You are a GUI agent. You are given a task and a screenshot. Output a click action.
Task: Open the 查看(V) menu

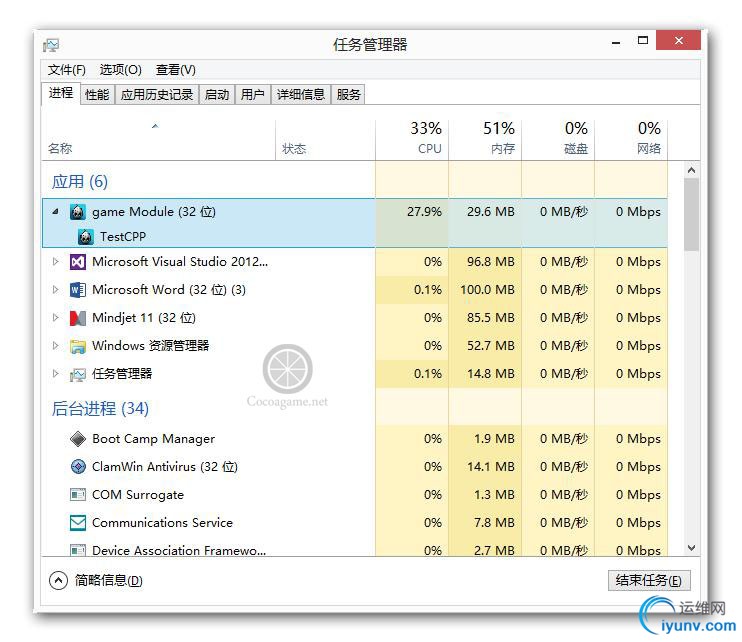tap(176, 70)
